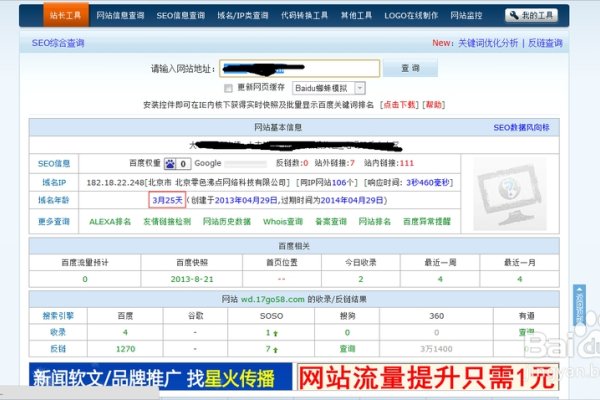Click the 点击下载 link
600x400 pixels.
click(x=399, y=104)
